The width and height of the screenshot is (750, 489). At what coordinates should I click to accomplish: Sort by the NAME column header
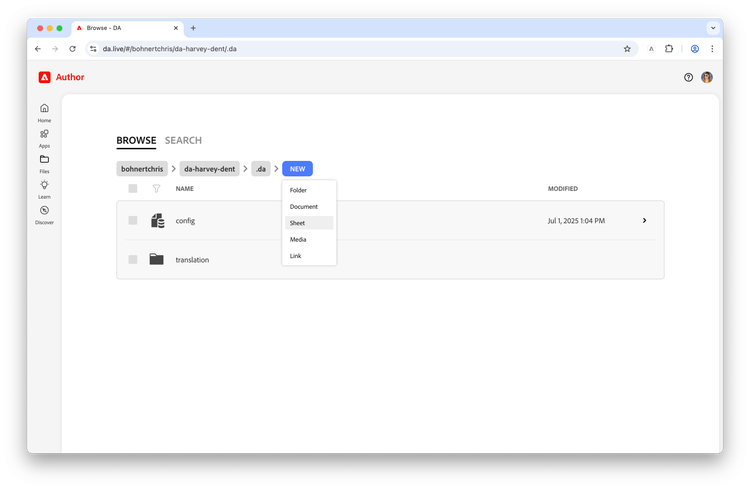click(185, 189)
